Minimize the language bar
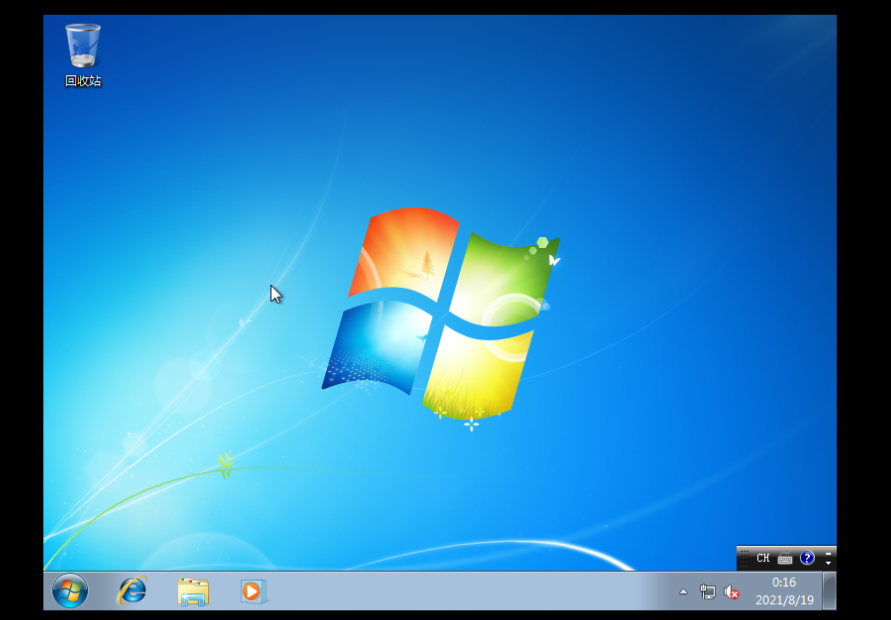Image resolution: width=891 pixels, height=620 pixels. [x=828, y=553]
